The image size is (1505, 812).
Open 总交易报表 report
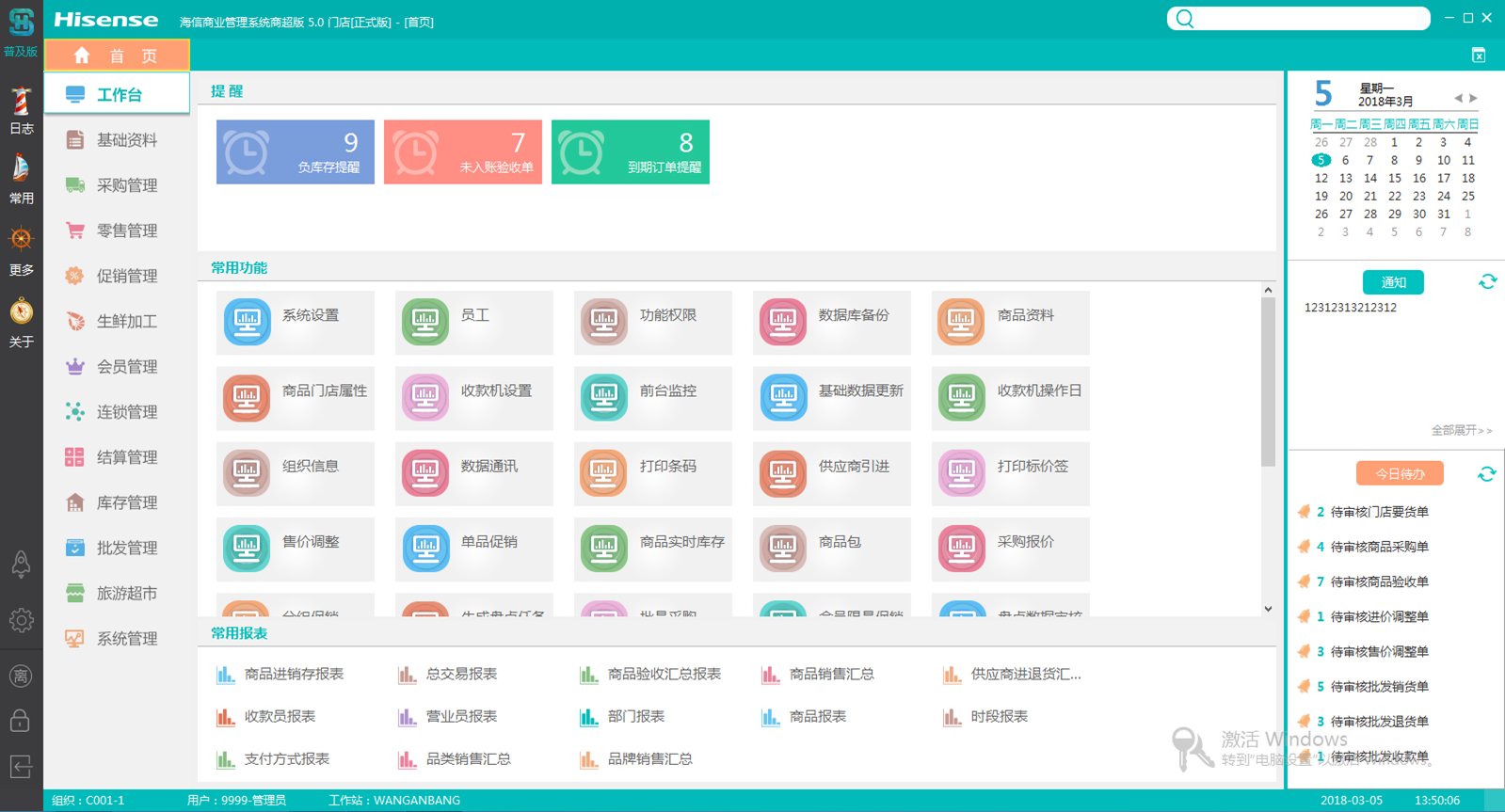point(448,674)
